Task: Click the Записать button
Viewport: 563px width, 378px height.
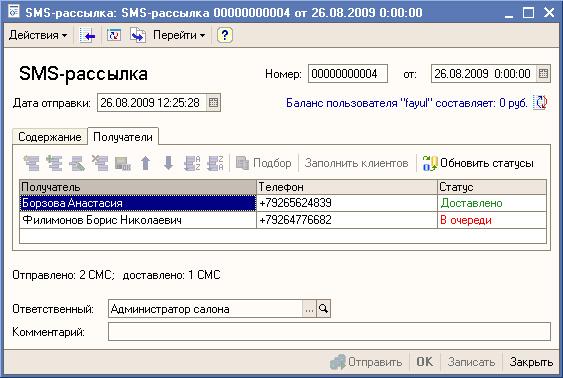Action: tap(471, 362)
